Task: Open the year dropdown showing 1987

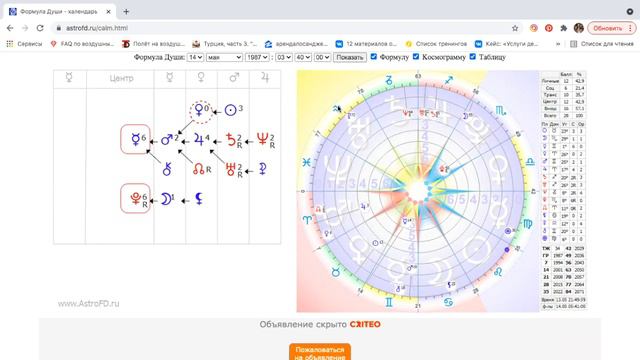Action: coord(257,57)
